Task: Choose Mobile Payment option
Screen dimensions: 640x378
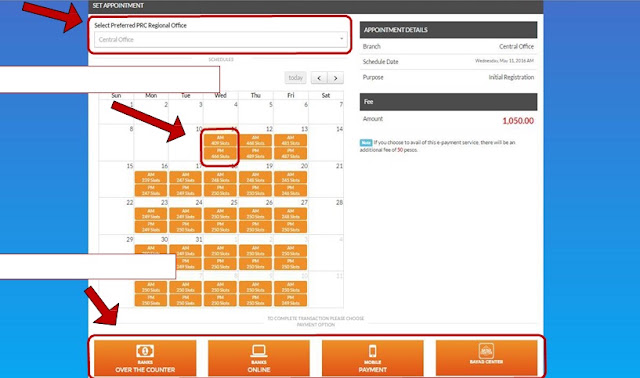Action: 373,358
